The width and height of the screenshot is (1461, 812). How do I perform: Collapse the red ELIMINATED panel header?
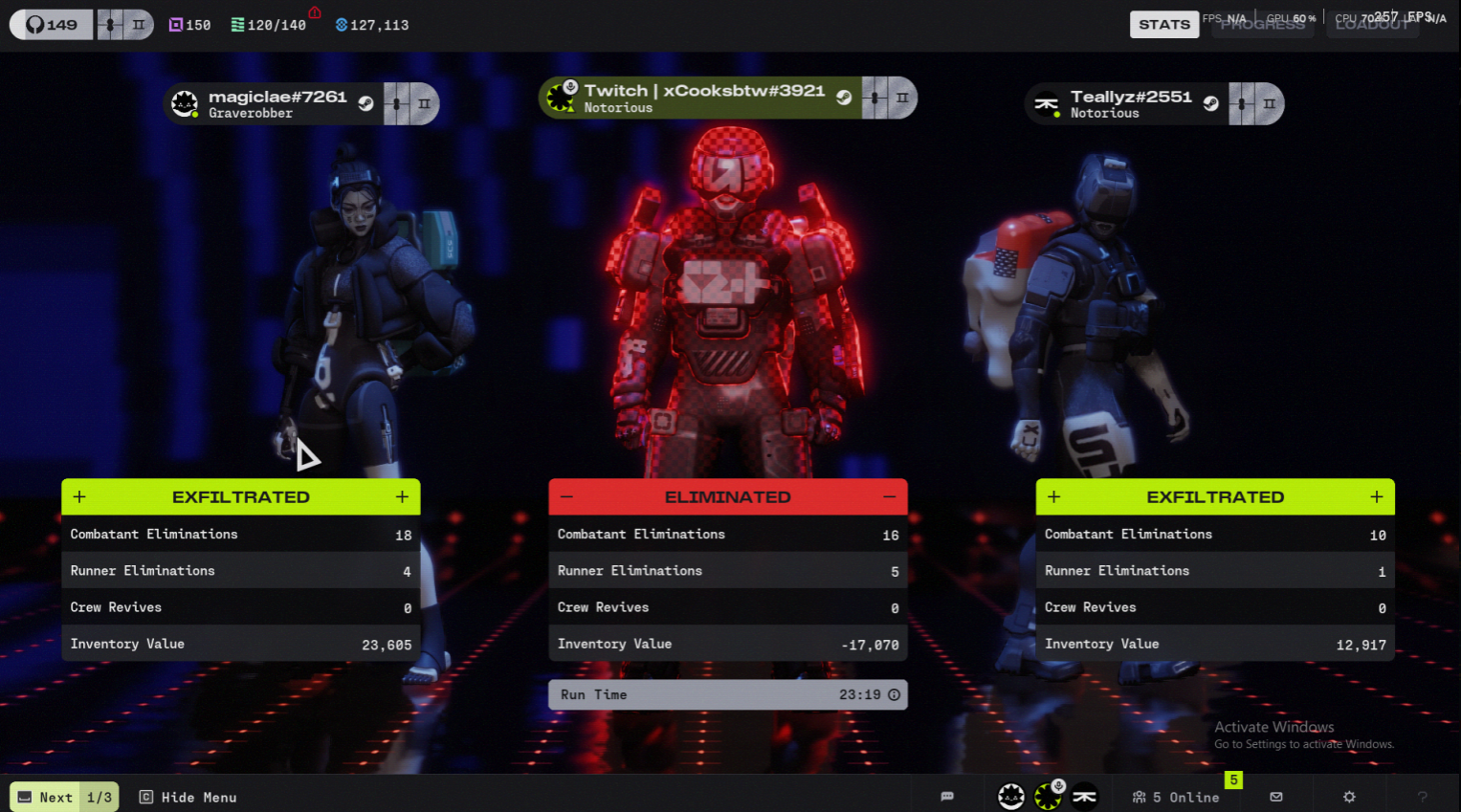[727, 497]
